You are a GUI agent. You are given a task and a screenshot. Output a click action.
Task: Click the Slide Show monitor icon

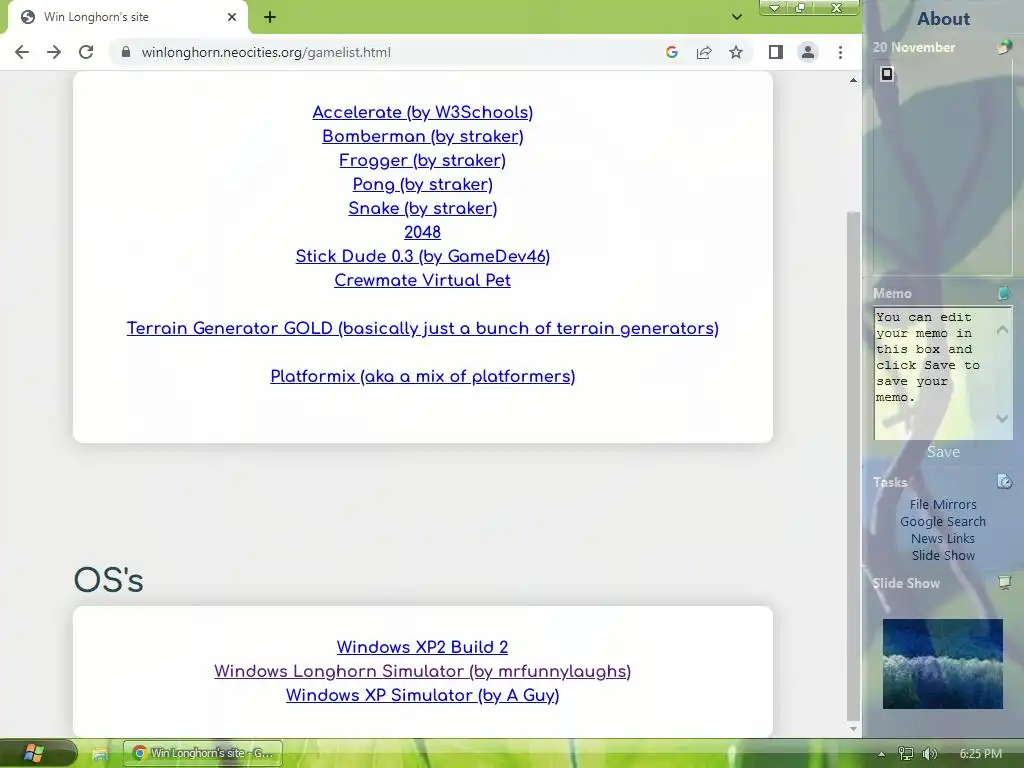click(1004, 583)
